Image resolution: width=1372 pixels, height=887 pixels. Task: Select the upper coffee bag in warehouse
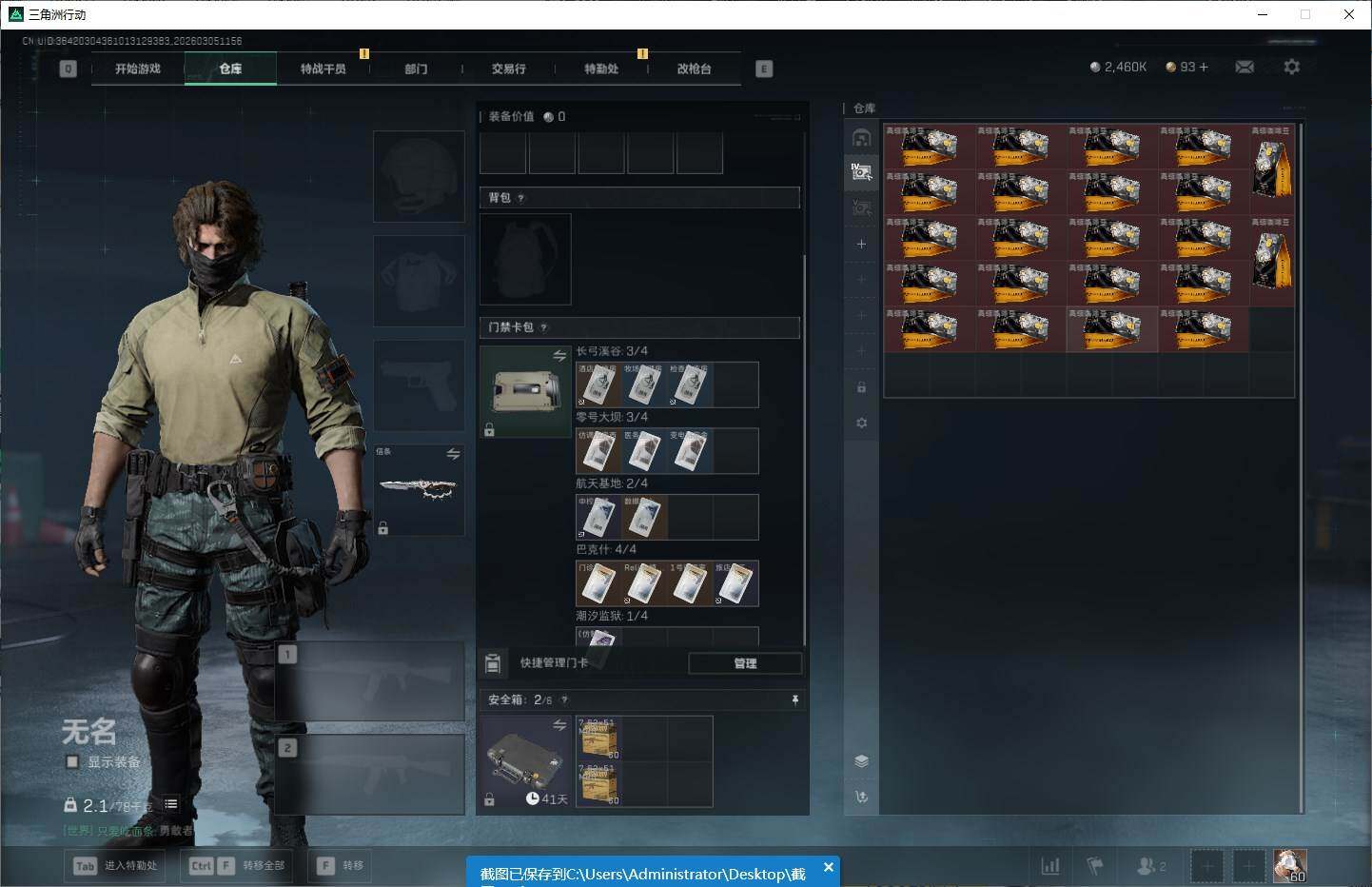pyautogui.click(x=1272, y=170)
